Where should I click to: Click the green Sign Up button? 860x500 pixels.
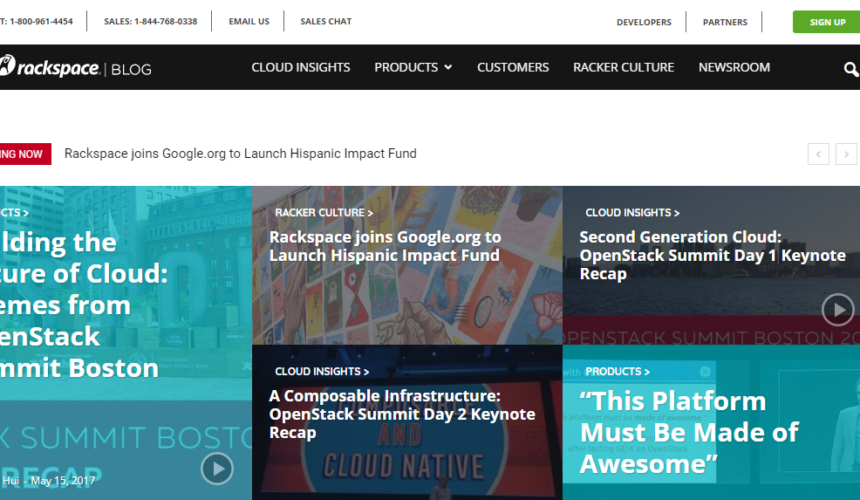[x=827, y=22]
